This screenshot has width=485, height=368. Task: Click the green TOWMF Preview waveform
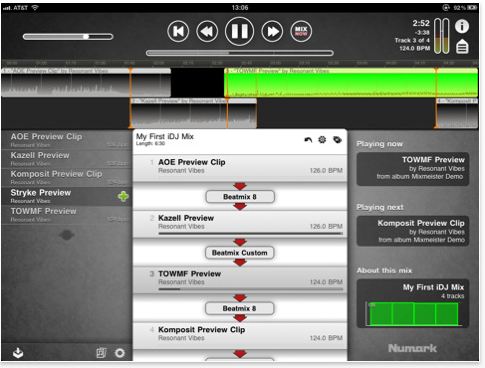[x=351, y=83]
